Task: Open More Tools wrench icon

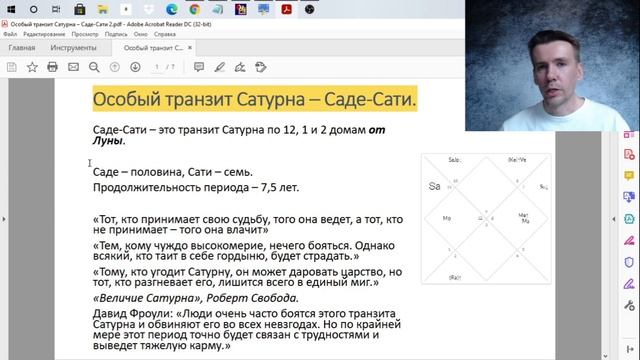Action: [x=629, y=305]
